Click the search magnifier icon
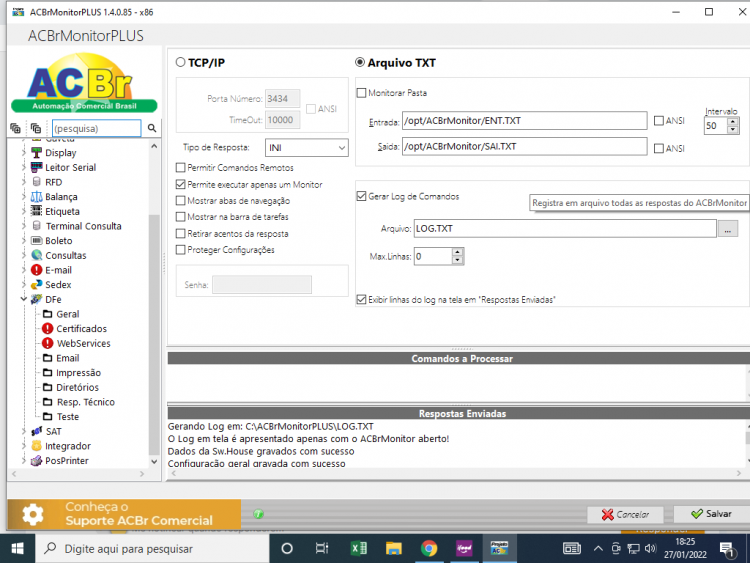Screen dimensions: 750x563 [x=152, y=128]
